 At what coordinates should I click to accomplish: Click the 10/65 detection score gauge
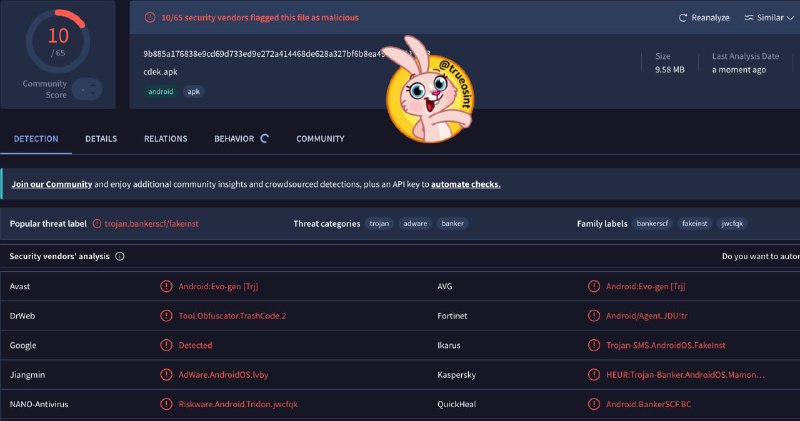click(x=58, y=41)
